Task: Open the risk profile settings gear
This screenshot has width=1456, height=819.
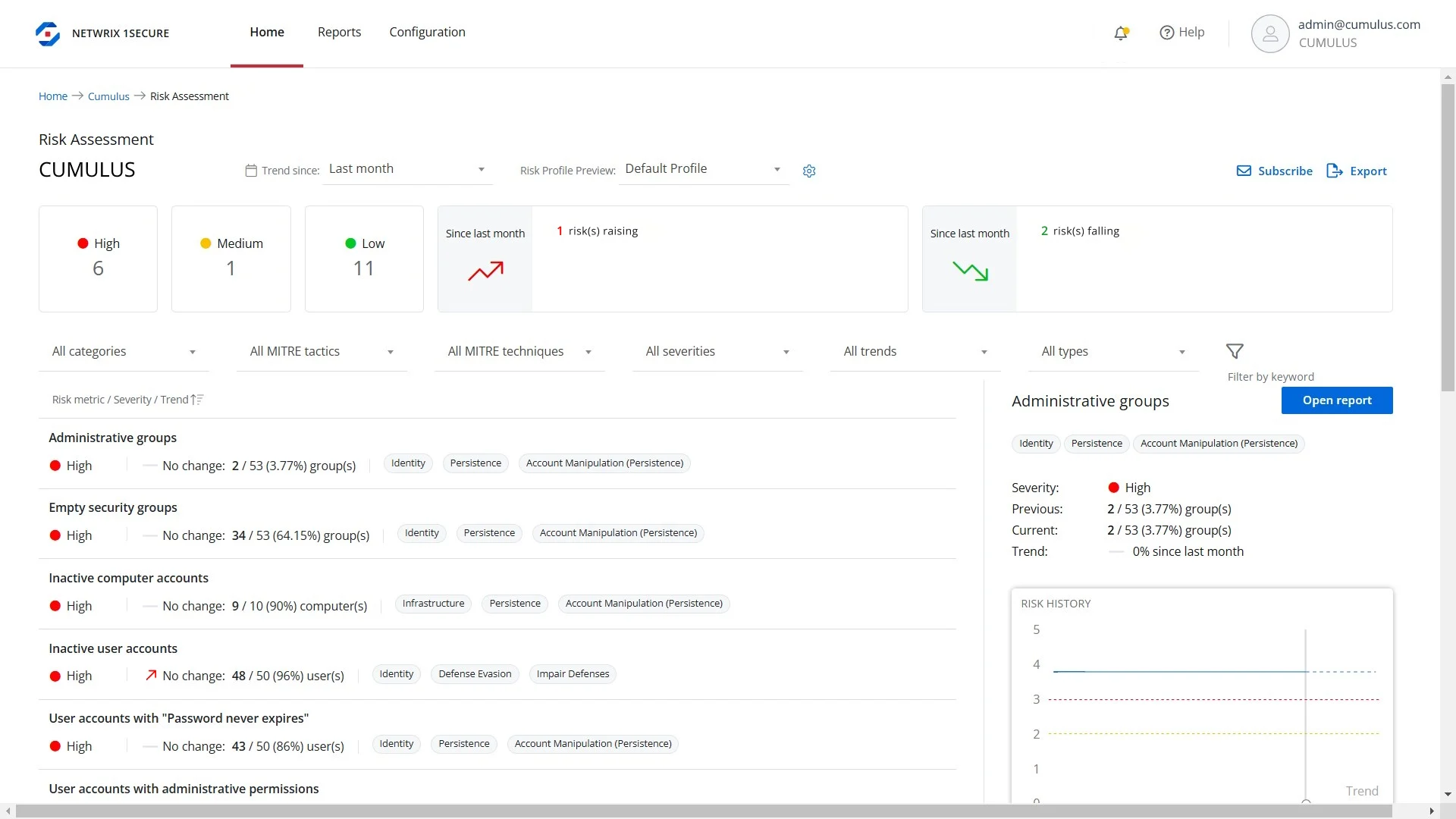Action: pyautogui.click(x=809, y=171)
